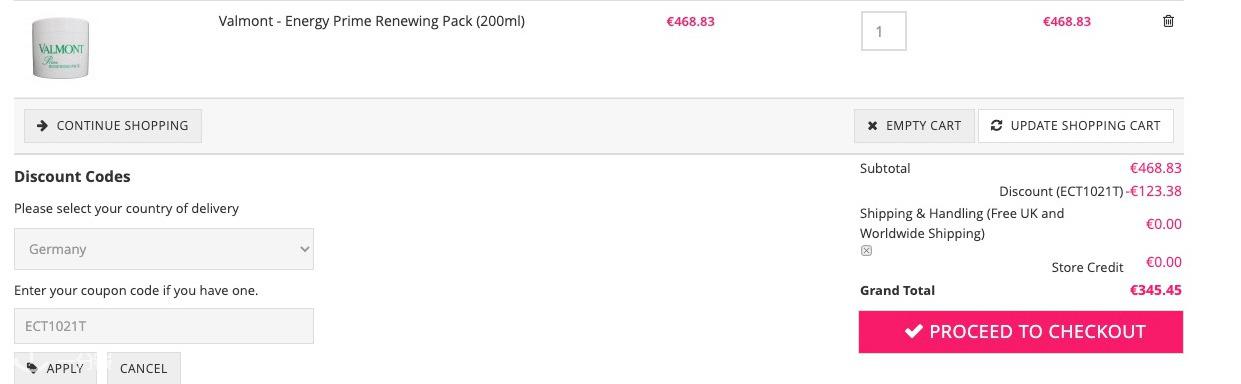Viewport: 1241px width, 384px height.
Task: Click the unit price €468.83 beside product name
Action: click(x=691, y=21)
